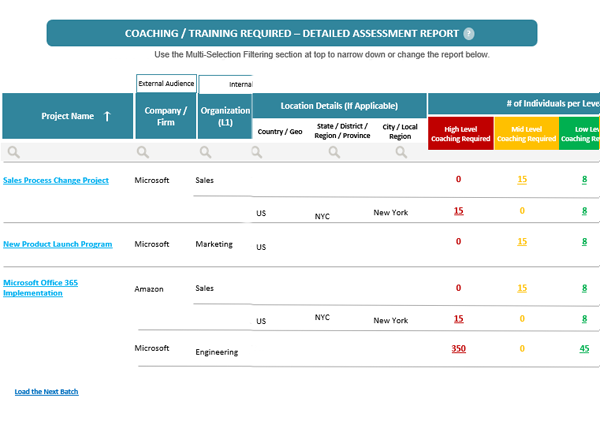Screen dimensions: 600x425
Task: Click the search icon under Country / Geo column
Action: [x=257, y=152]
